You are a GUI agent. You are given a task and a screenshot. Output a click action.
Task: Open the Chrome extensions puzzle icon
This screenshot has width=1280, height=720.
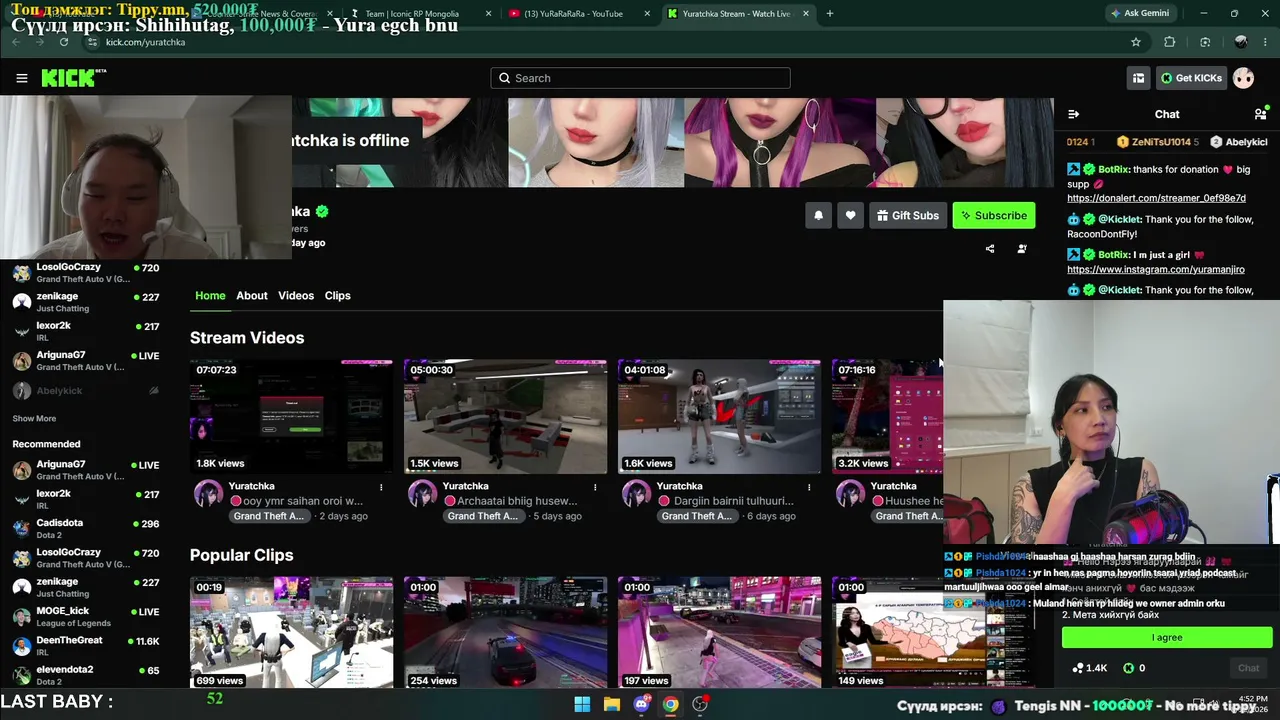[x=1170, y=42]
